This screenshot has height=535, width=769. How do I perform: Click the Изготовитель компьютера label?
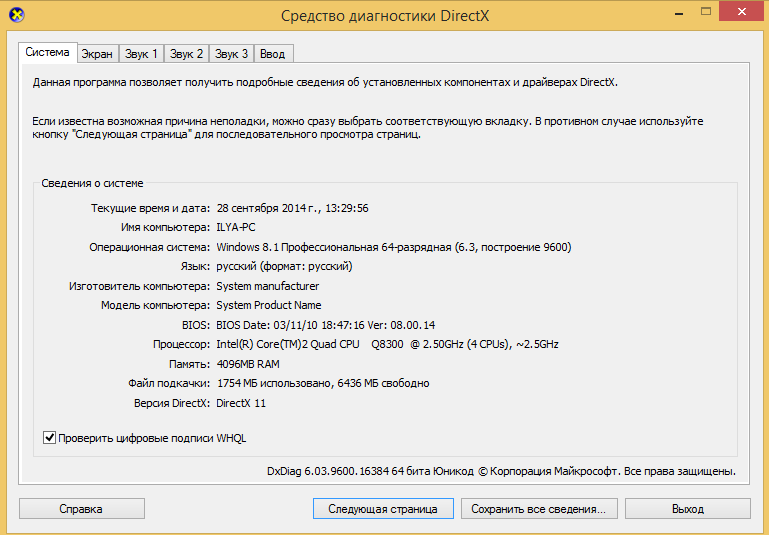[x=139, y=286]
